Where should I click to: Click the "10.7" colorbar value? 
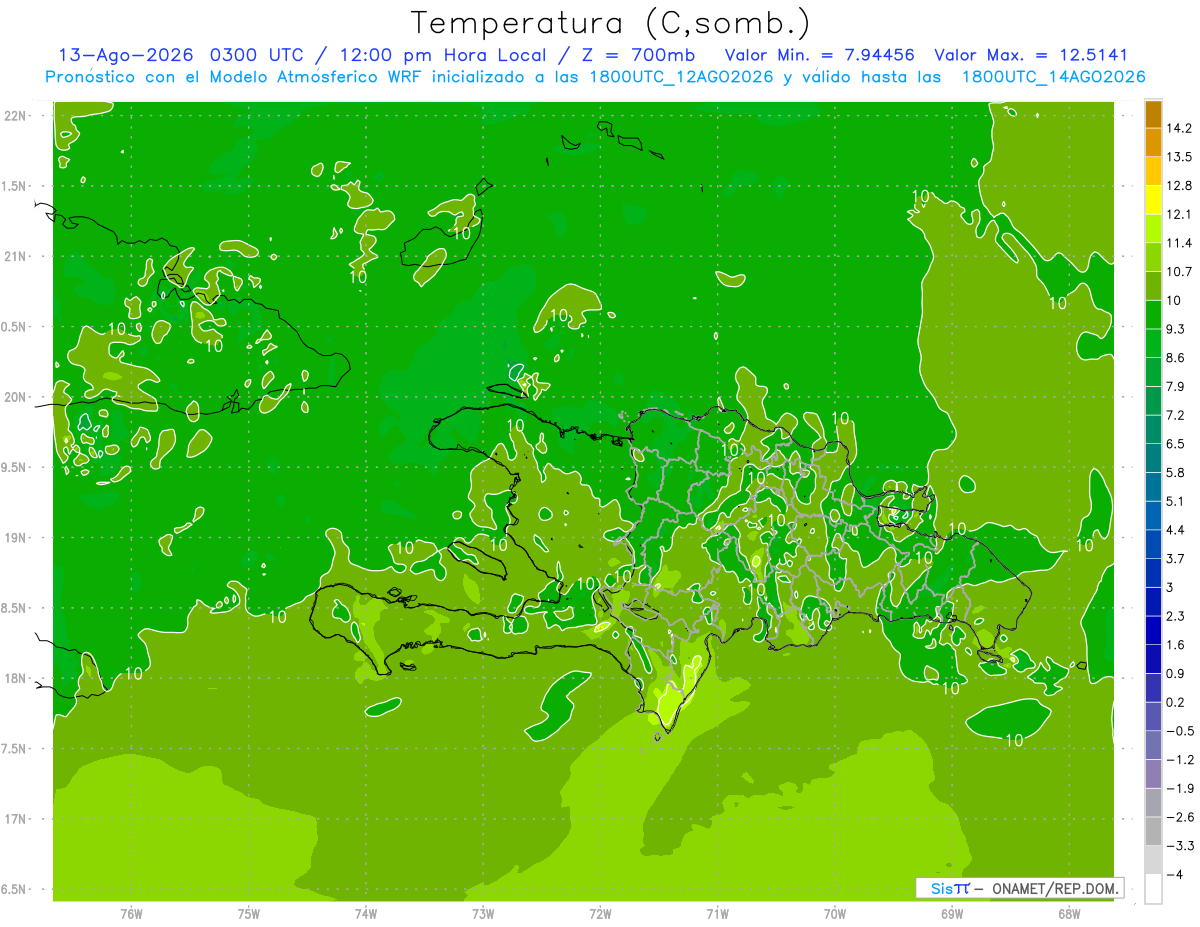[x=1179, y=271]
